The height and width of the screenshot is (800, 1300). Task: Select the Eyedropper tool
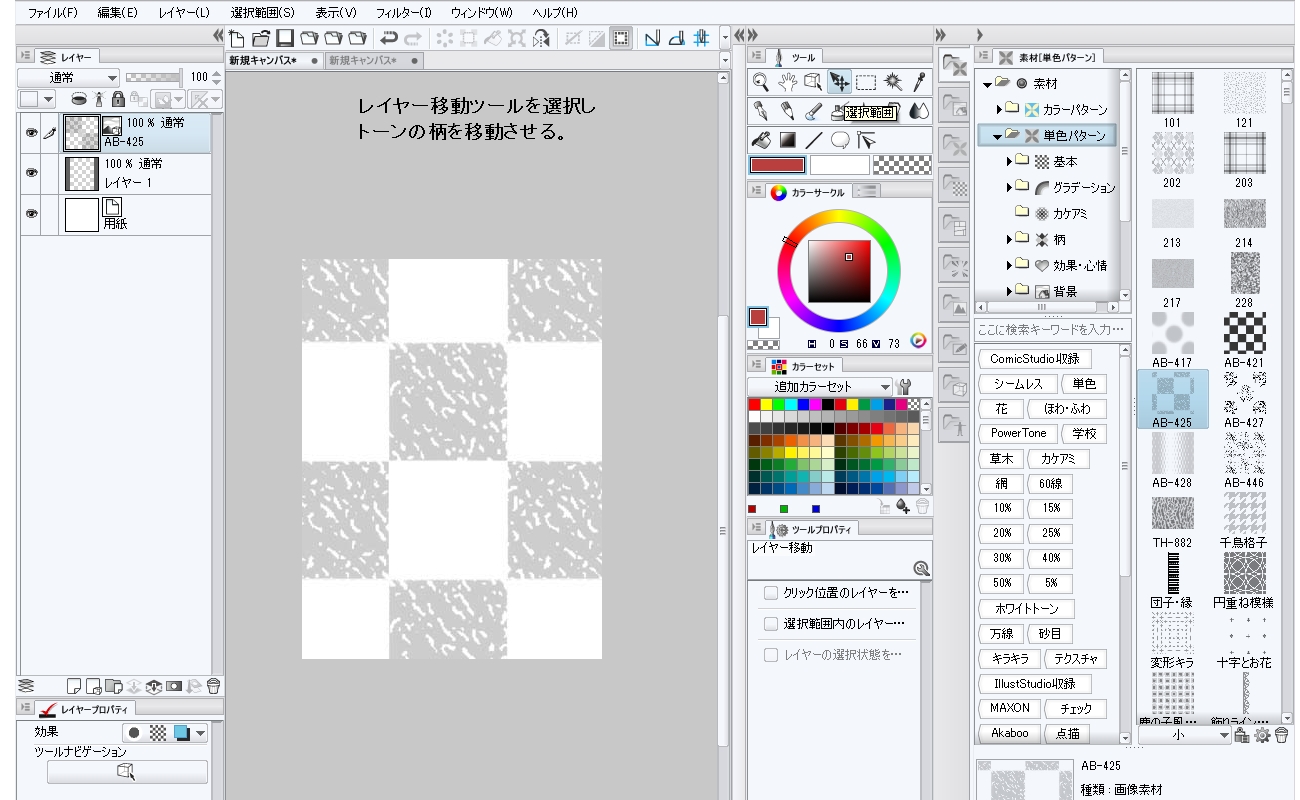point(918,82)
